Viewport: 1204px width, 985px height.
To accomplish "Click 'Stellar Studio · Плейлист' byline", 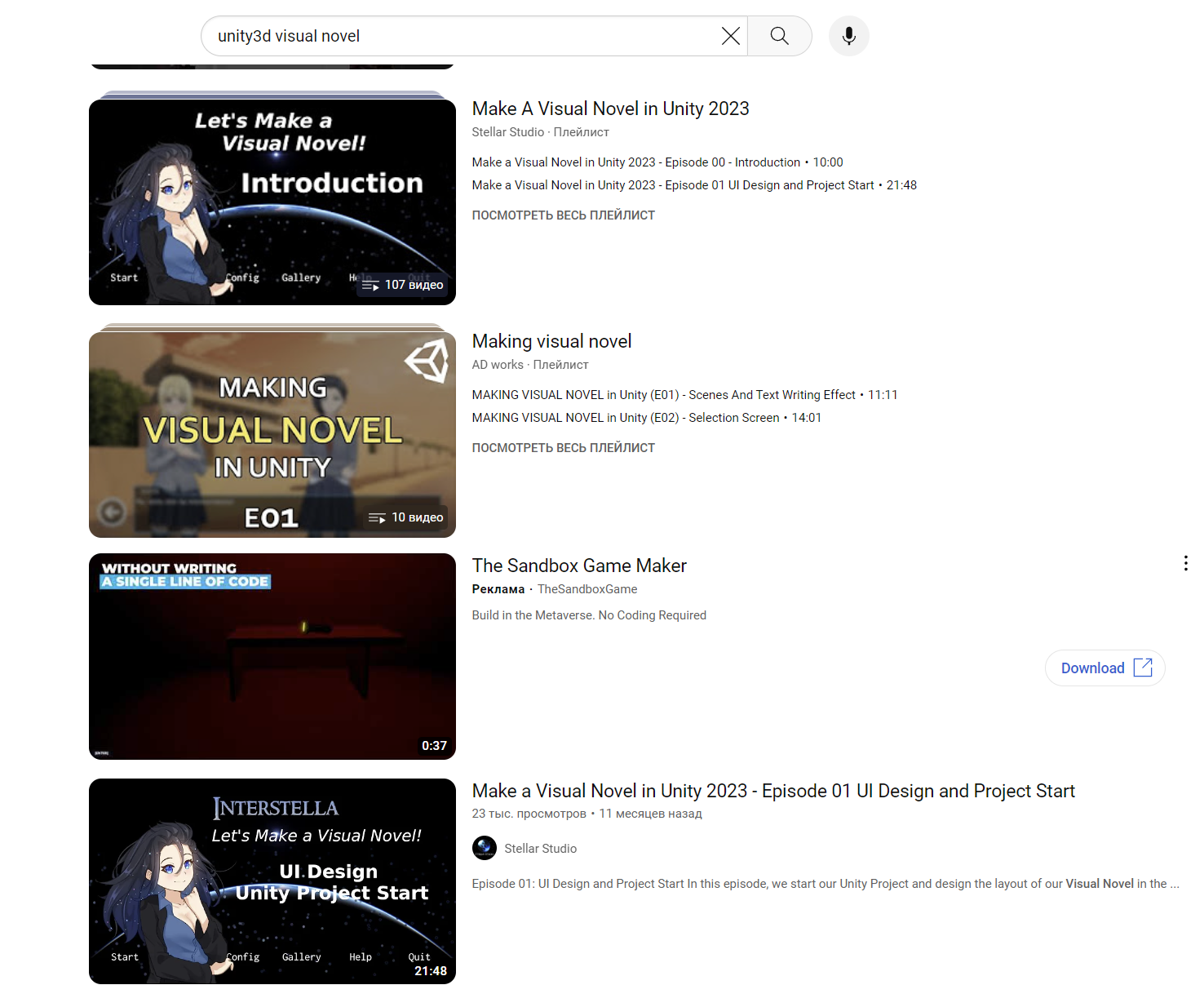I will (540, 132).
